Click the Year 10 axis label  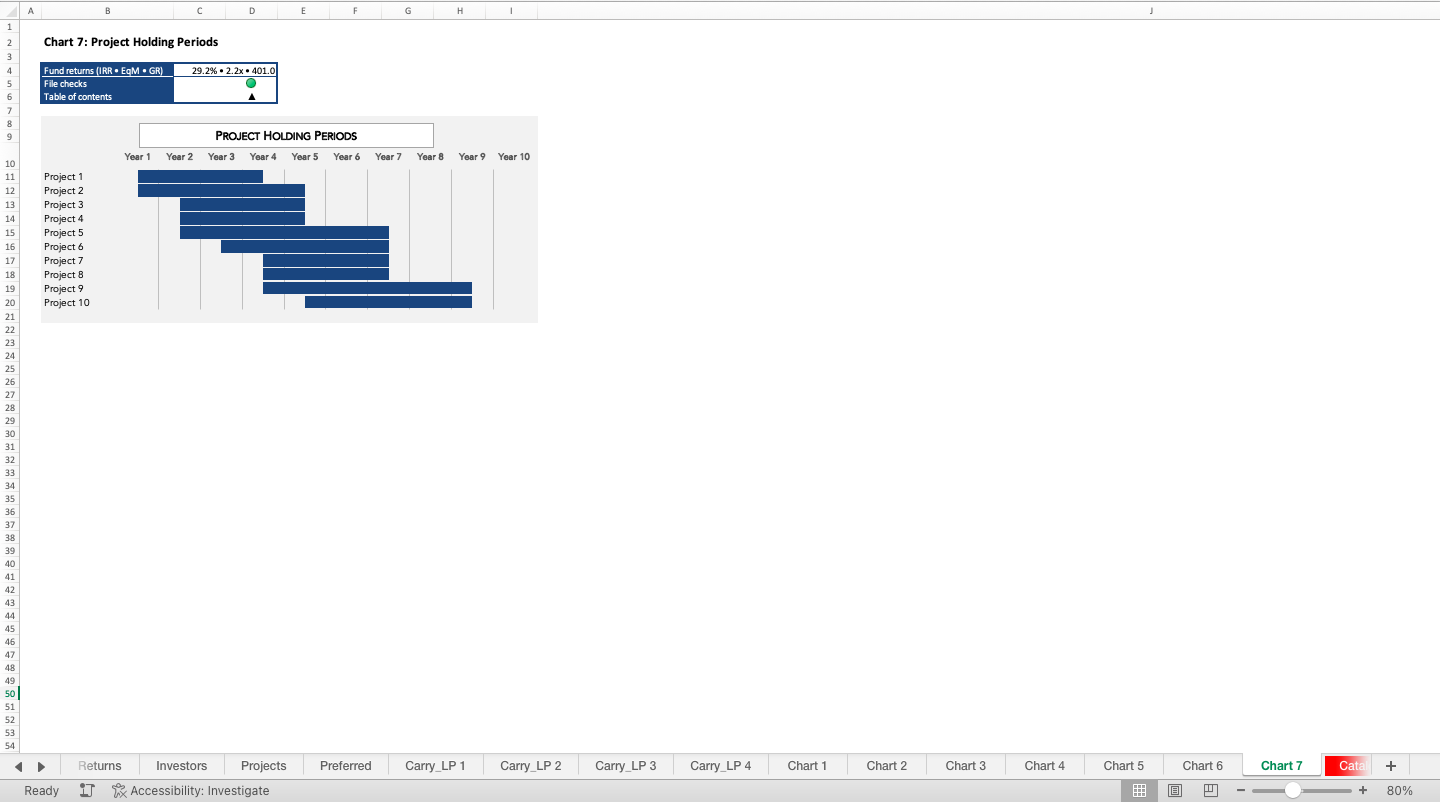514,157
